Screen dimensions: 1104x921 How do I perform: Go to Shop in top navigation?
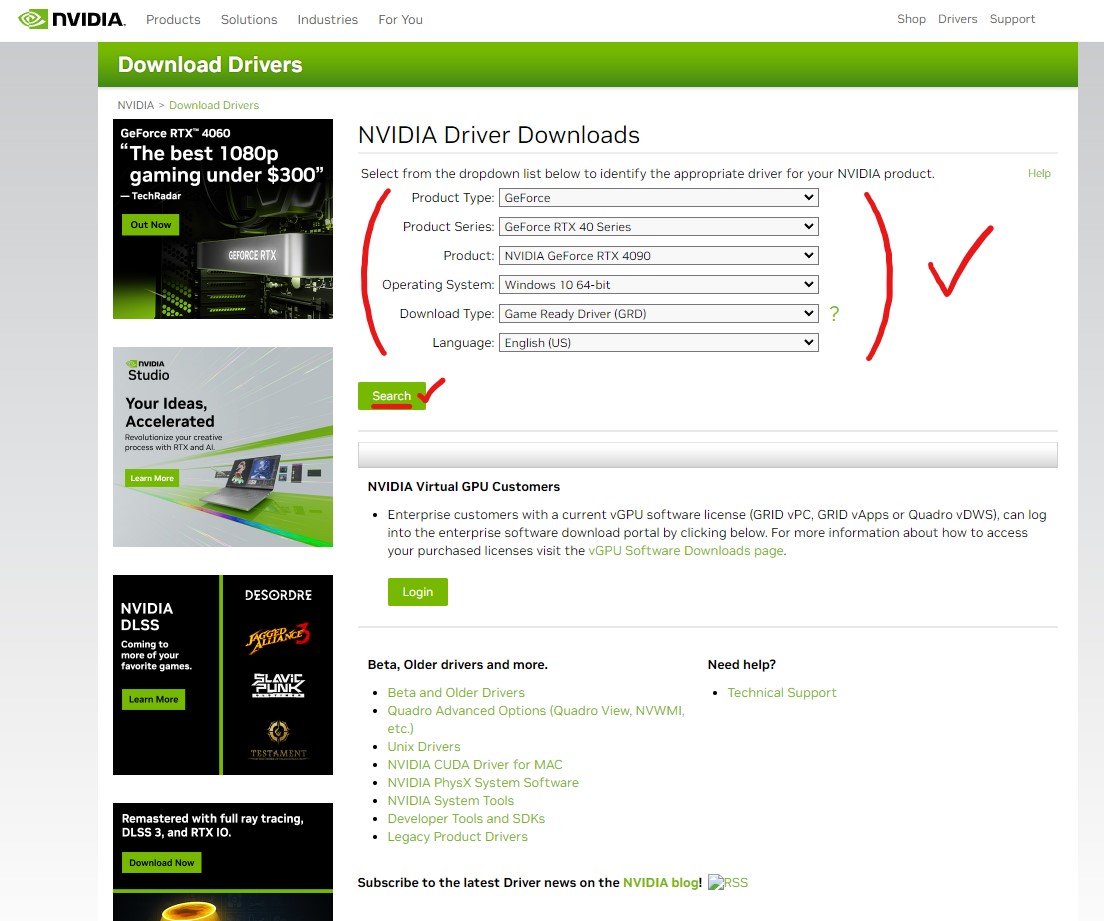(911, 19)
